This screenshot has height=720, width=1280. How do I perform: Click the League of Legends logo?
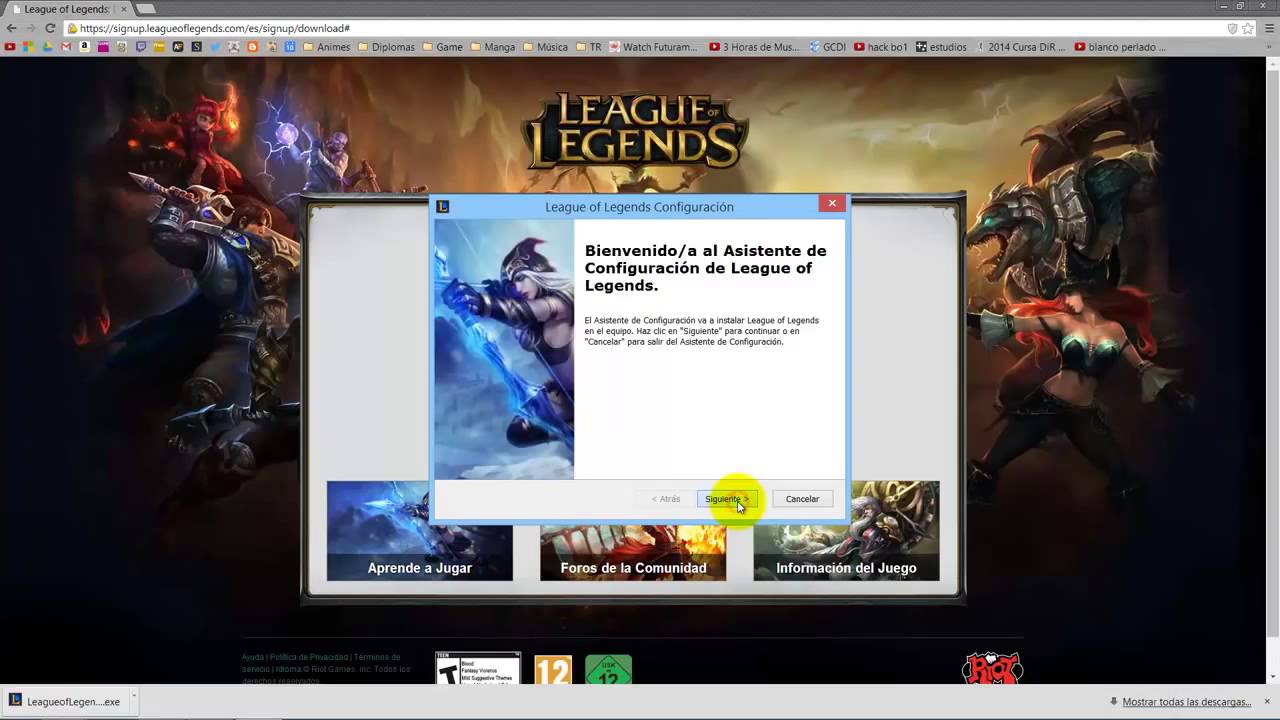coord(635,131)
